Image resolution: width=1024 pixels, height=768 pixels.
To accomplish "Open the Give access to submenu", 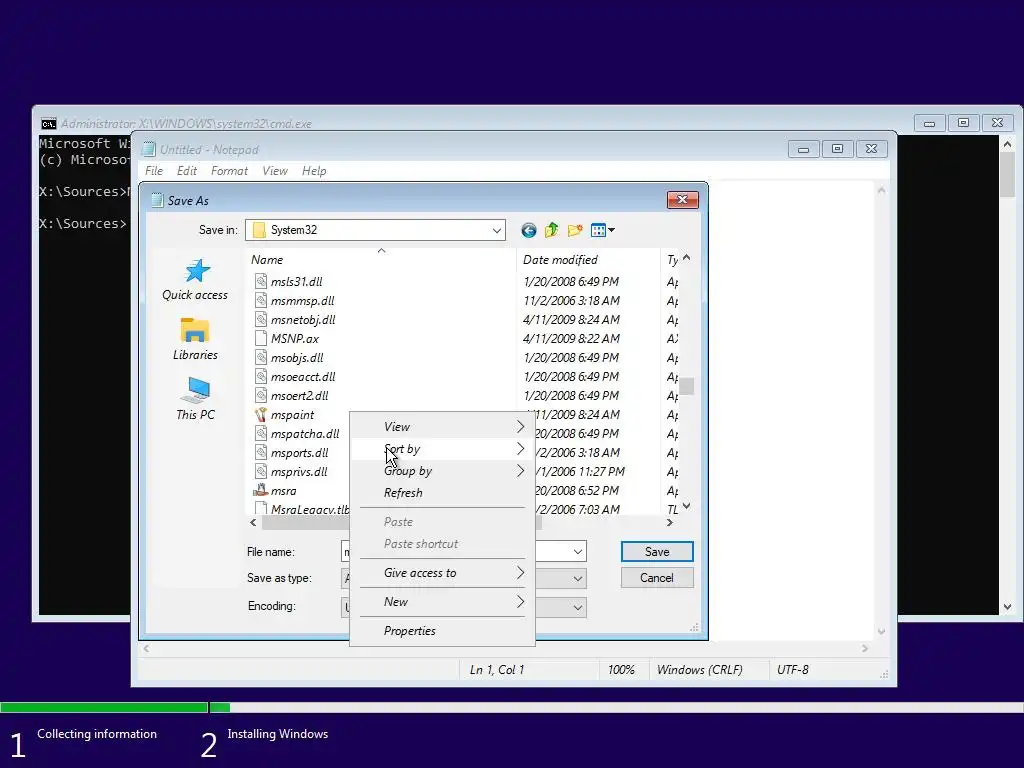I will (x=442, y=573).
